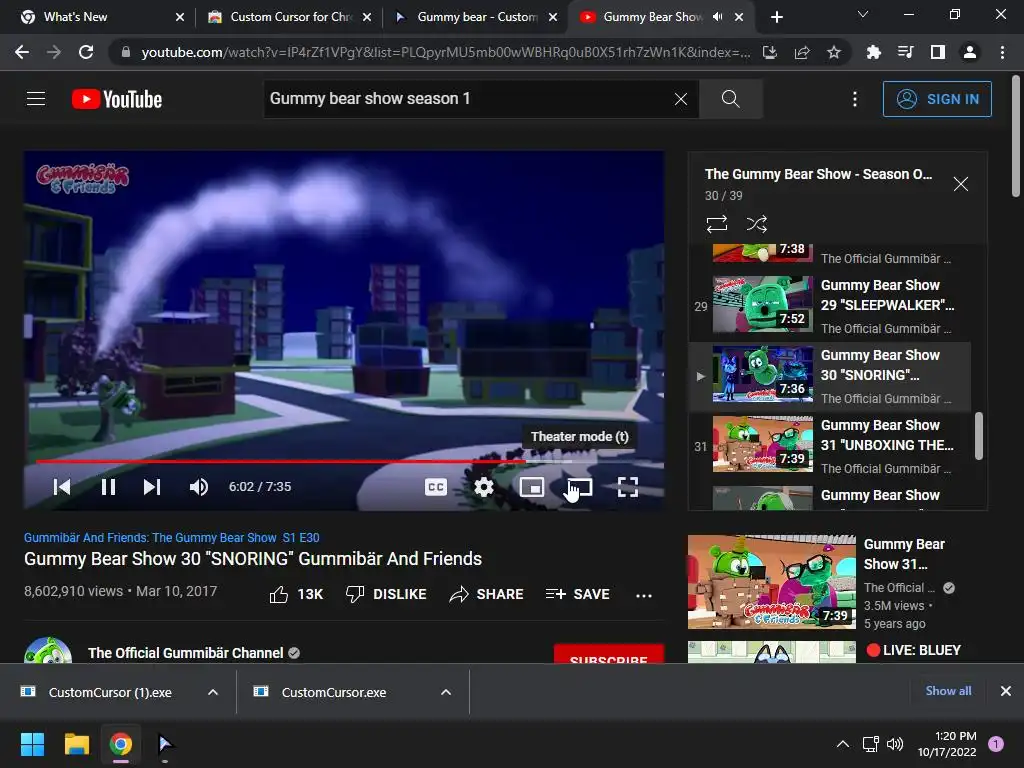Close the downloads bar
Image resolution: width=1024 pixels, height=768 pixels.
(1006, 691)
